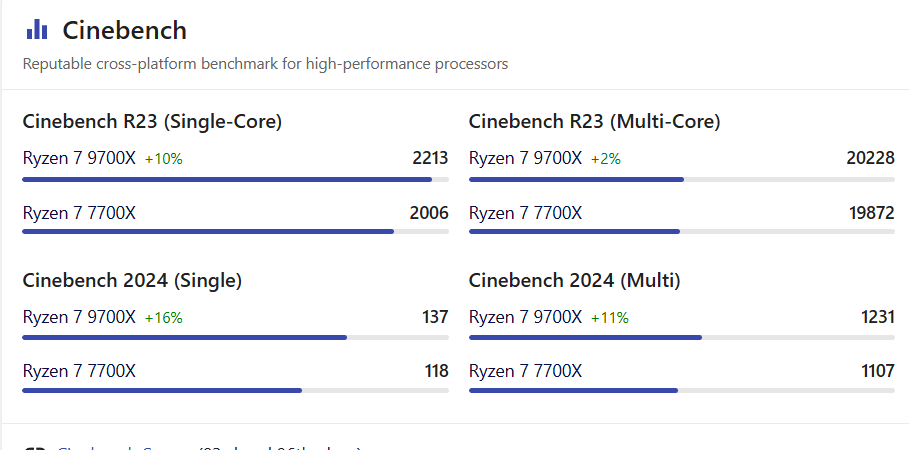Click the Cinebench section title
This screenshot has width=909, height=450.
(x=124, y=30)
